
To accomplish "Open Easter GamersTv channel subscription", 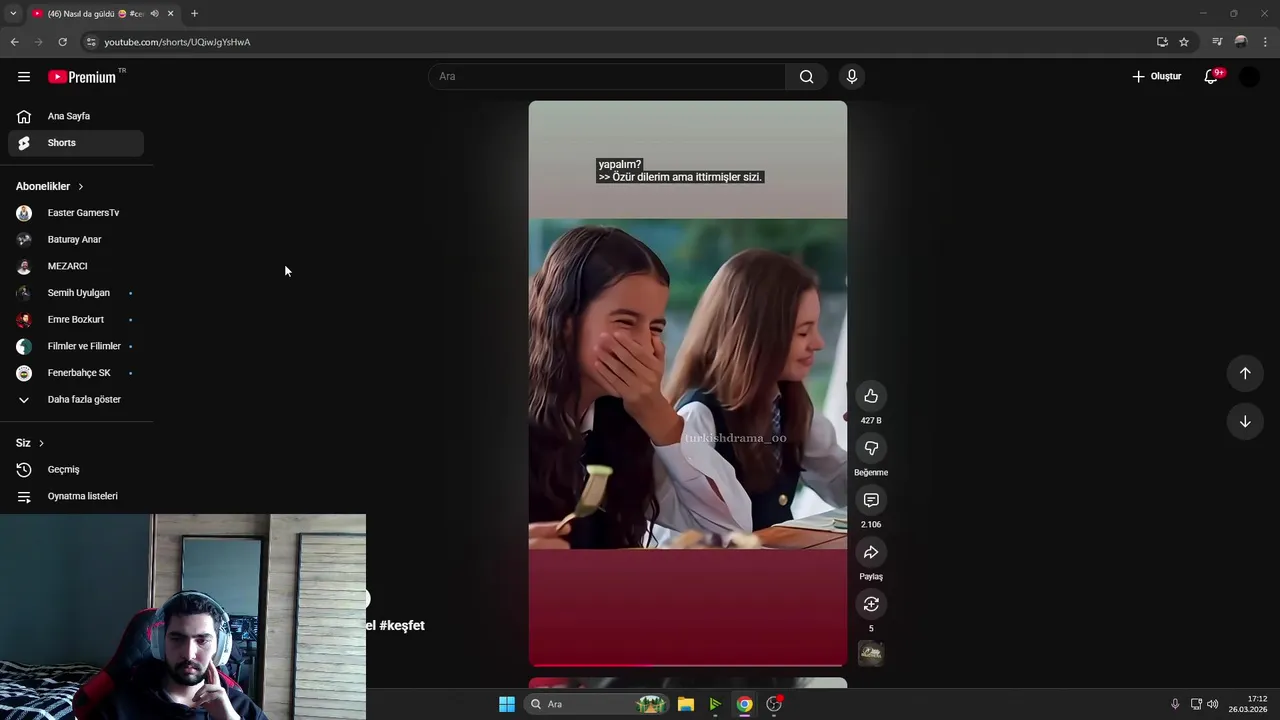I will click(x=76, y=213).
